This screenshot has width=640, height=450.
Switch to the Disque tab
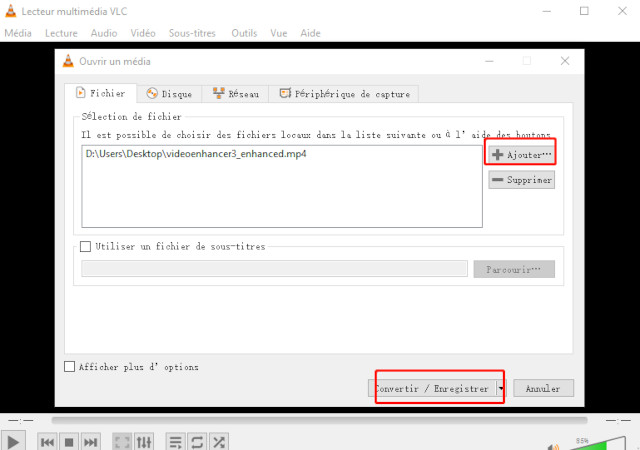point(169,94)
